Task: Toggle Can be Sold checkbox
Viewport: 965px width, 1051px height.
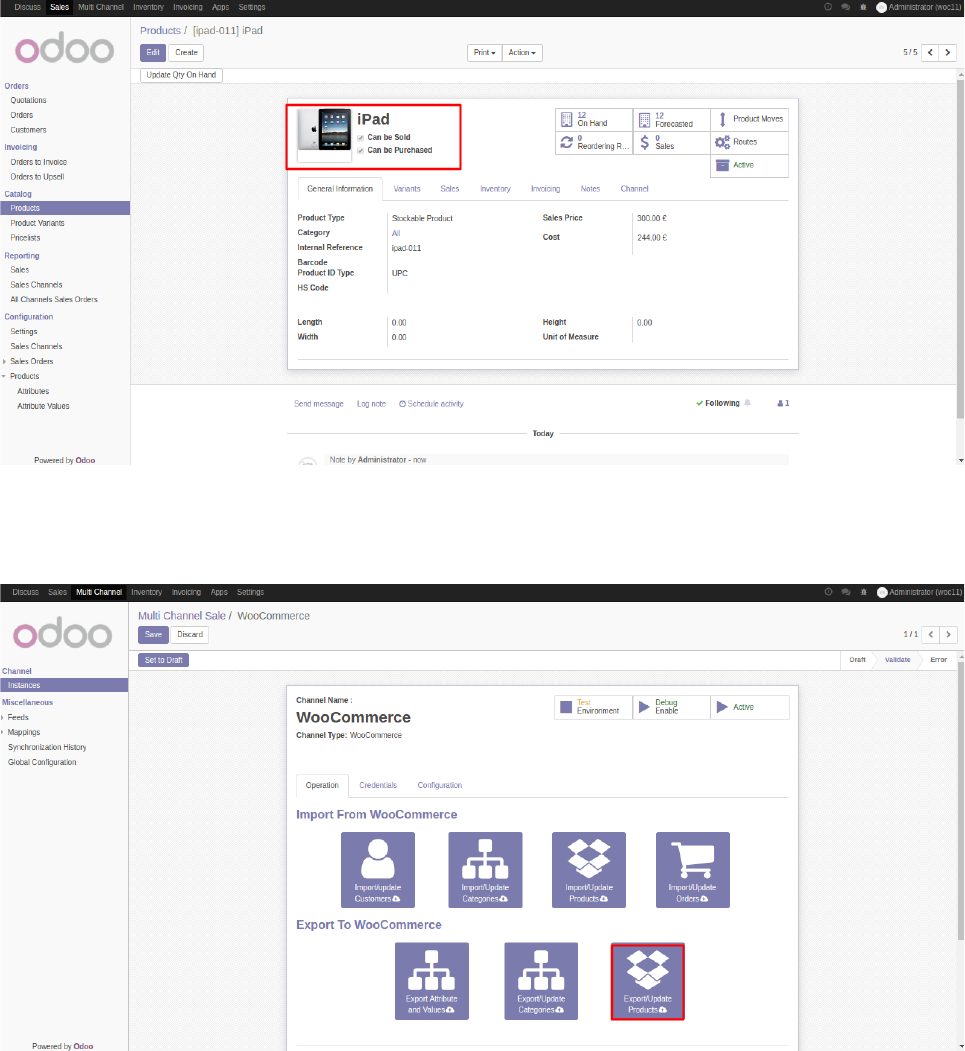Action: tap(361, 137)
